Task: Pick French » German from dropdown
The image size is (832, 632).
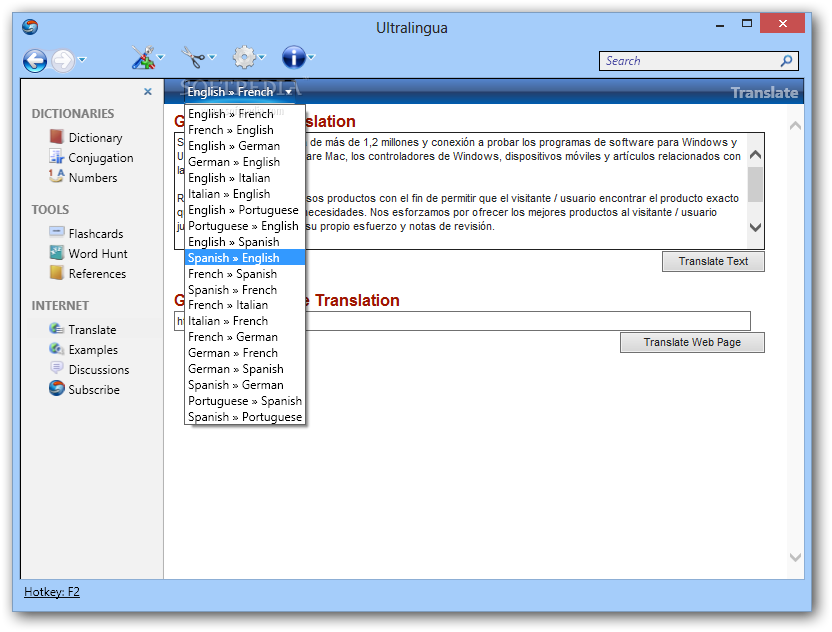Action: coord(245,336)
